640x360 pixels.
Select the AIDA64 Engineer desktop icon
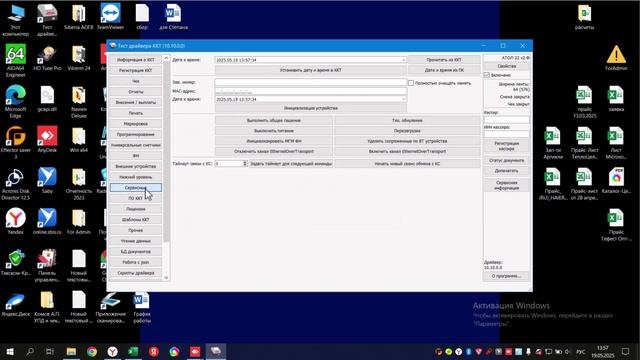(x=16, y=60)
